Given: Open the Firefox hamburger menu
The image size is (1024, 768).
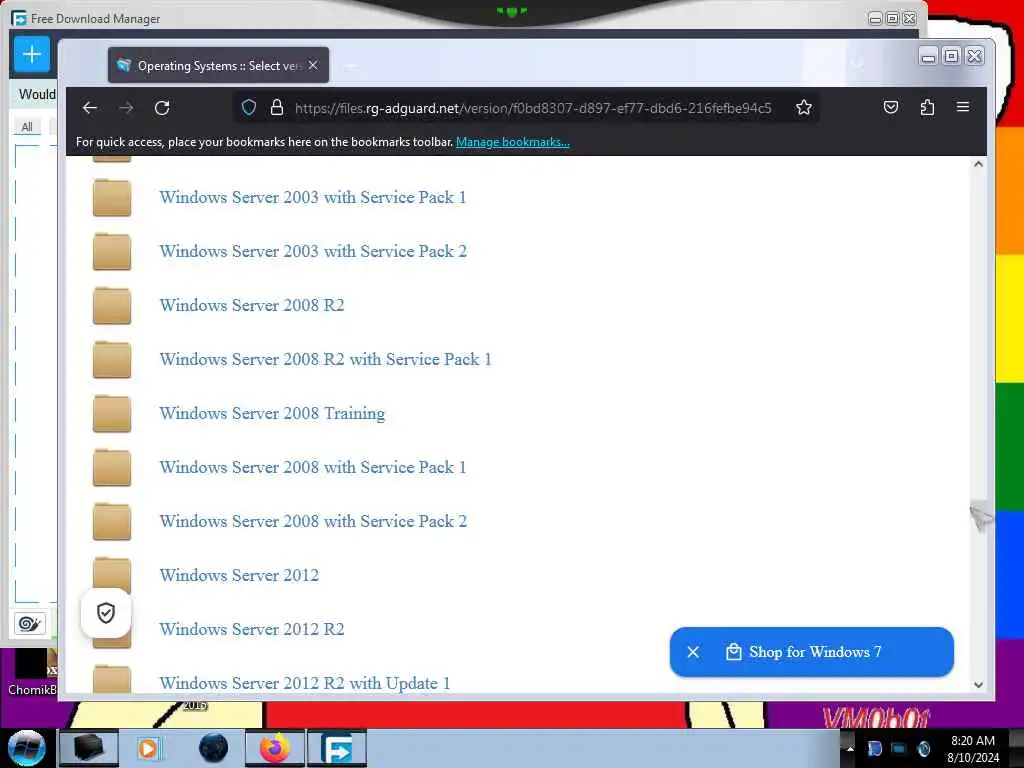Looking at the screenshot, I should (963, 107).
